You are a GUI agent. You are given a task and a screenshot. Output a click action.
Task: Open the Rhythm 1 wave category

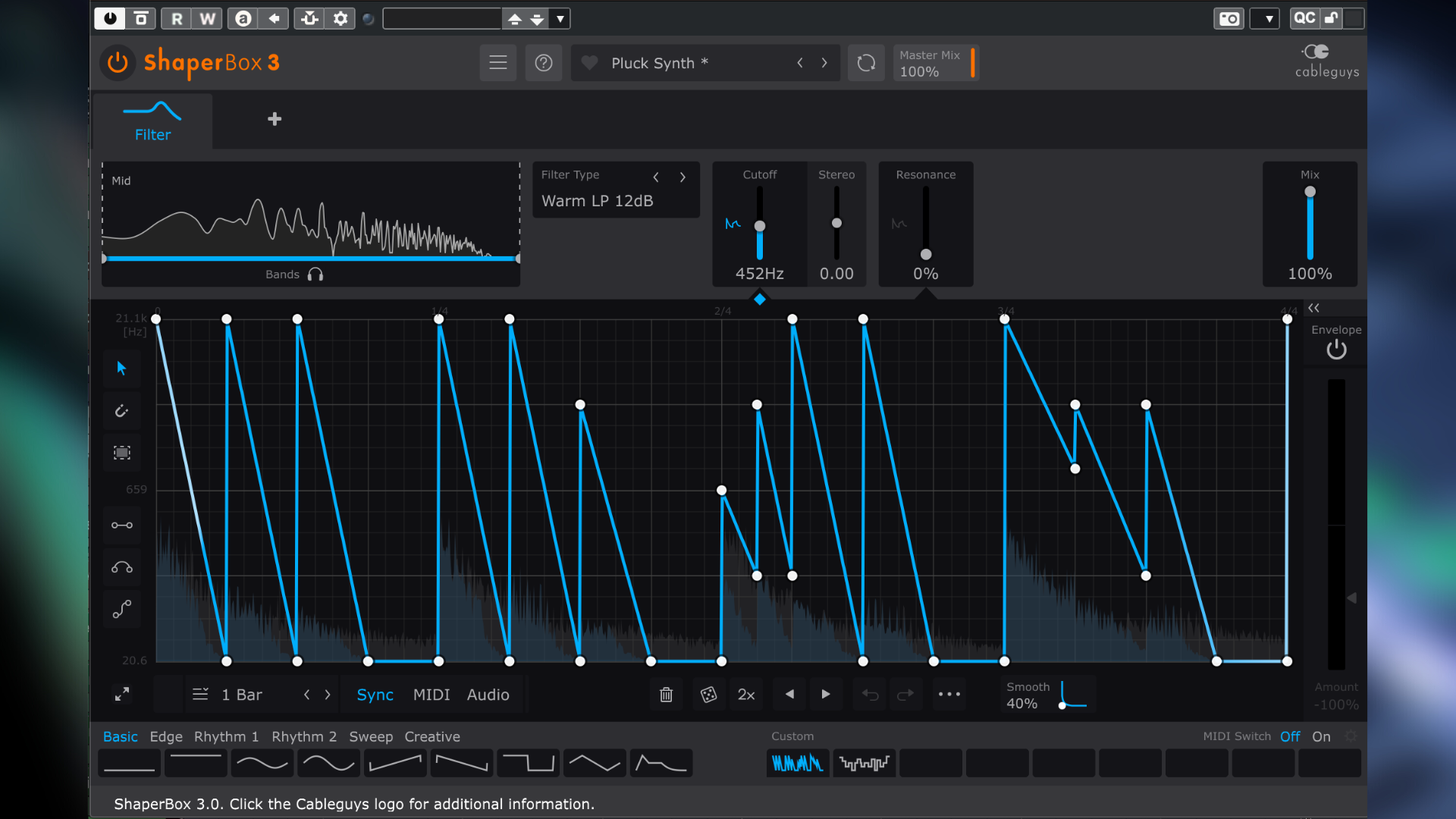point(226,736)
